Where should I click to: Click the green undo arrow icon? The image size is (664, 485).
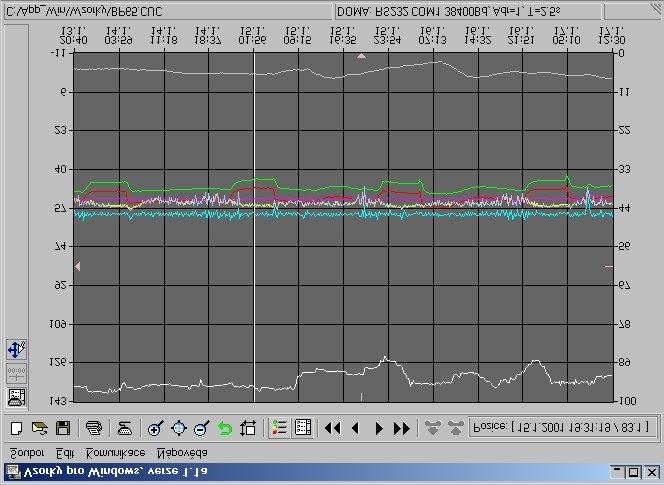coord(224,428)
